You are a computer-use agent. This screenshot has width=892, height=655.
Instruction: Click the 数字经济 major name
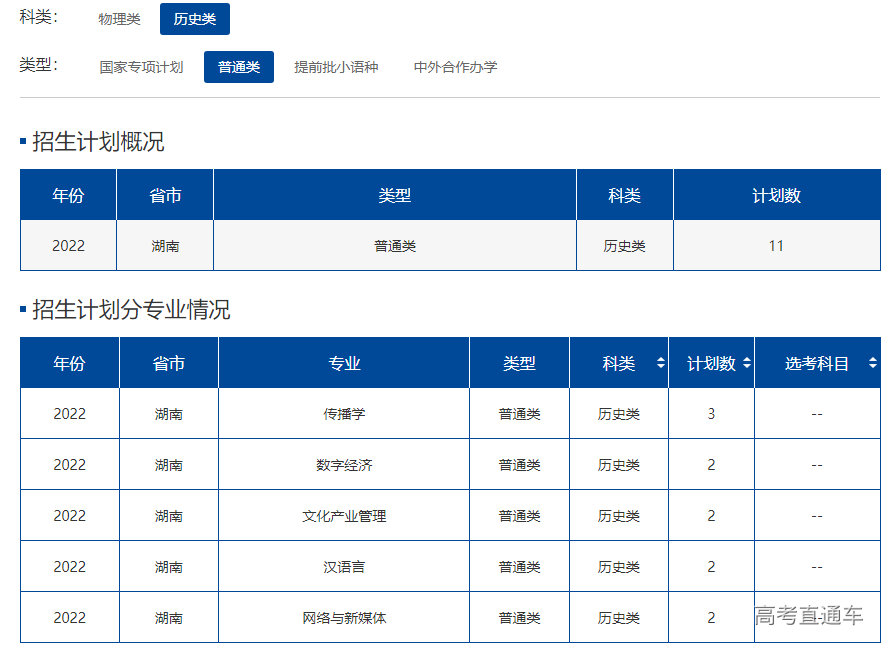point(343,464)
